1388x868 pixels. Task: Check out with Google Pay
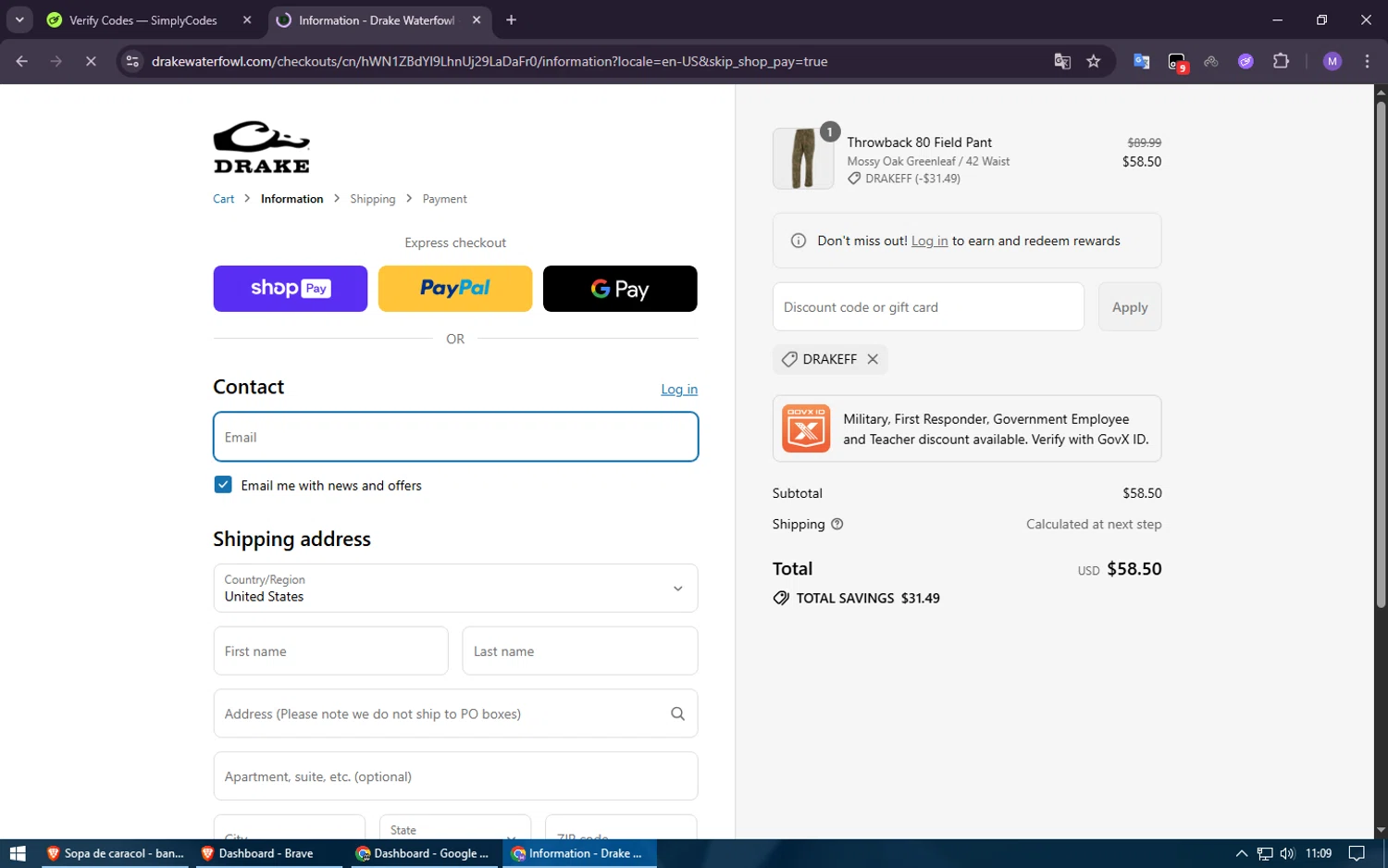coord(620,289)
